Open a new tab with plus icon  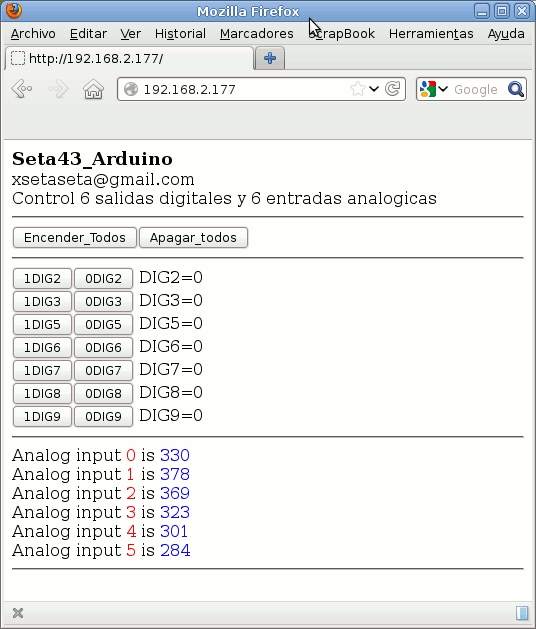[270, 58]
